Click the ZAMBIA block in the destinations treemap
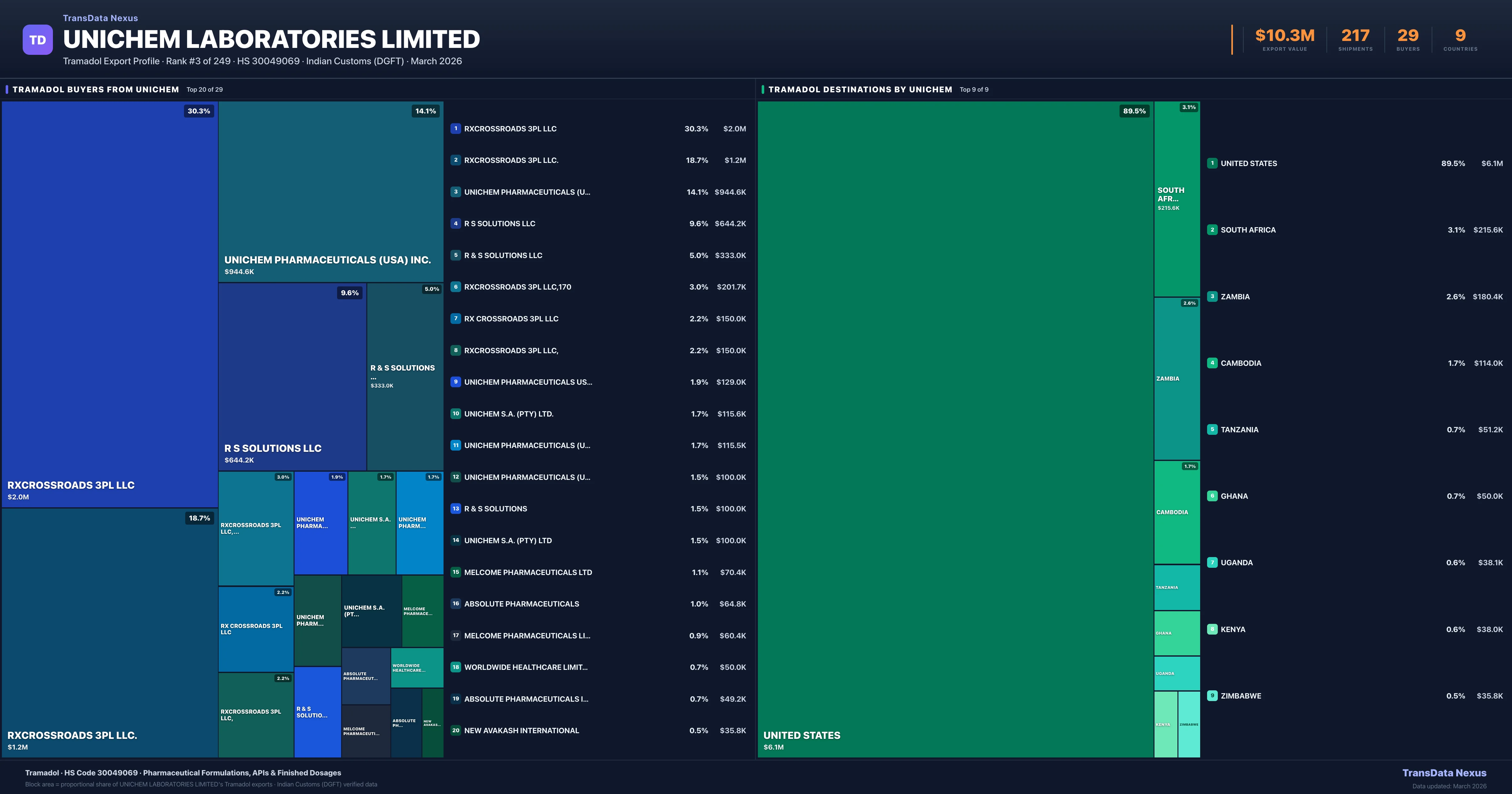 click(x=1176, y=379)
